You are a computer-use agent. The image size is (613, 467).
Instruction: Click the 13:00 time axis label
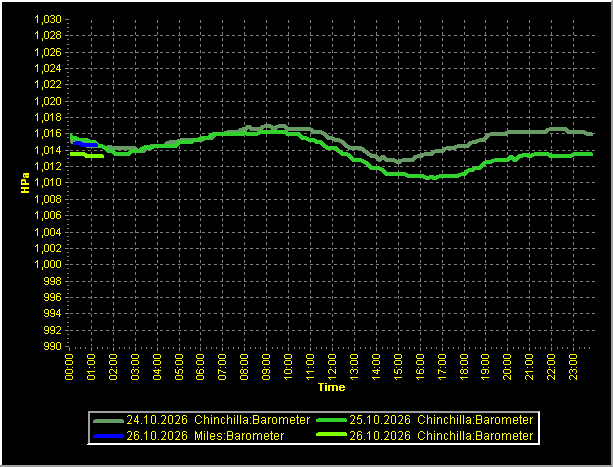(x=354, y=367)
